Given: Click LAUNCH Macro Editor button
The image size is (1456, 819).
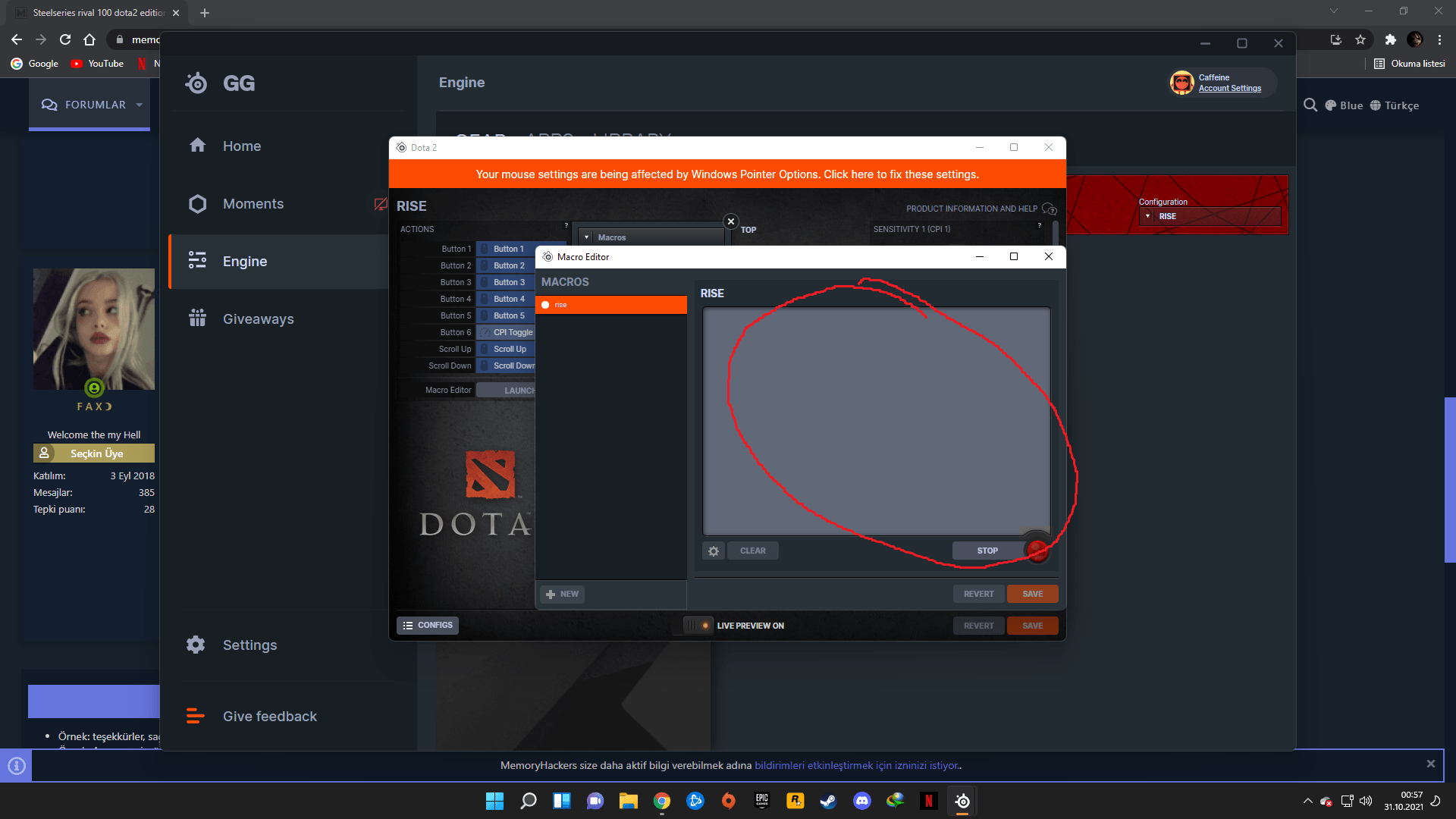Looking at the screenshot, I should pos(507,391).
